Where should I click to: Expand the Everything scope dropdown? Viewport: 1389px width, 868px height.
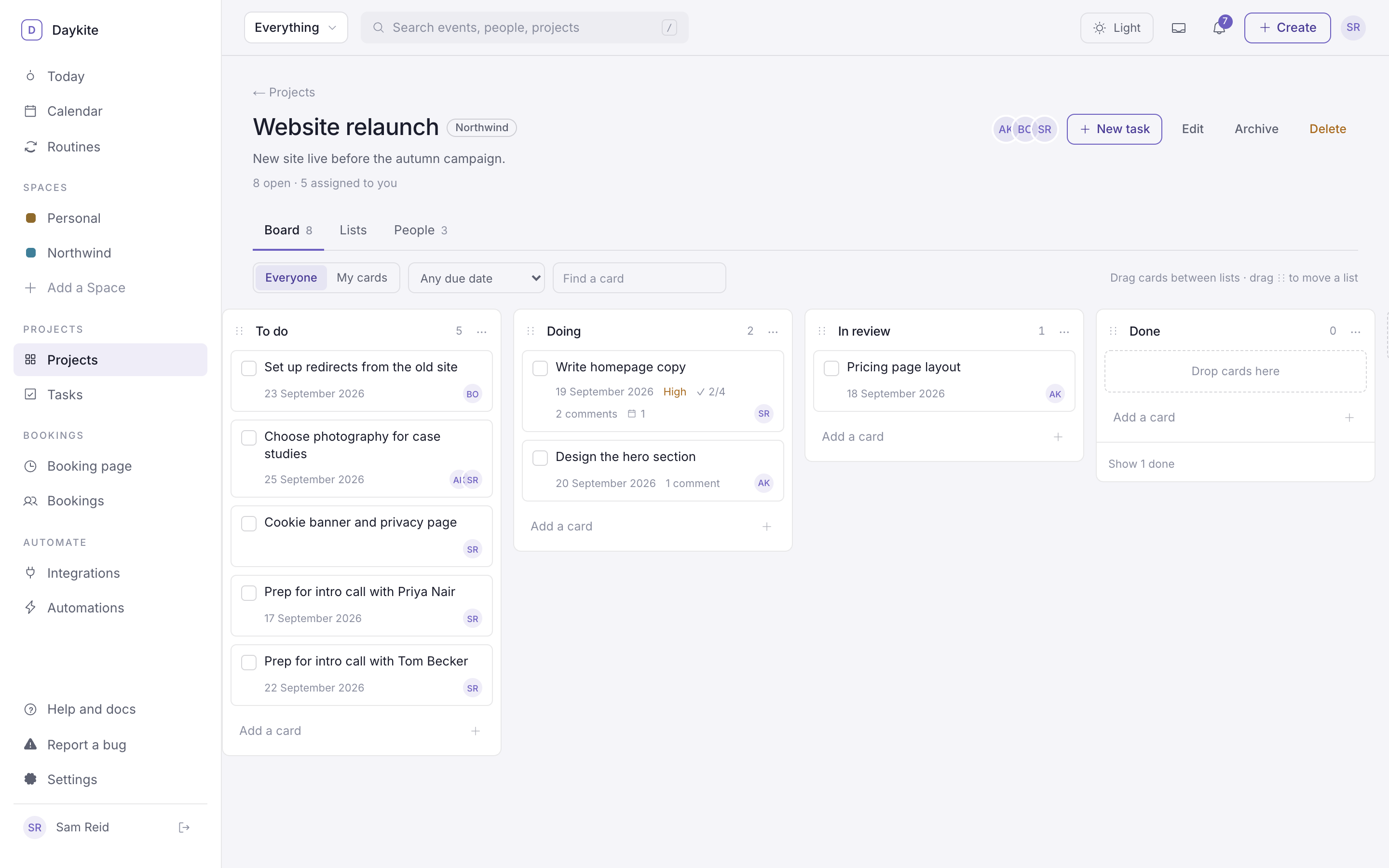pos(296,27)
